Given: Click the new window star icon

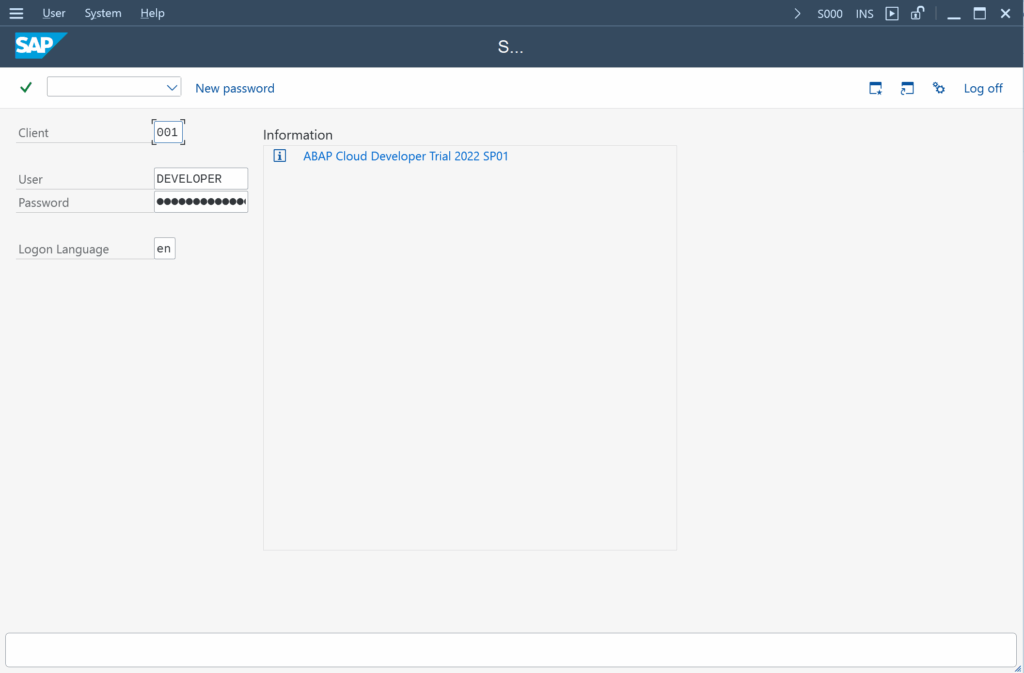Looking at the screenshot, I should point(876,88).
